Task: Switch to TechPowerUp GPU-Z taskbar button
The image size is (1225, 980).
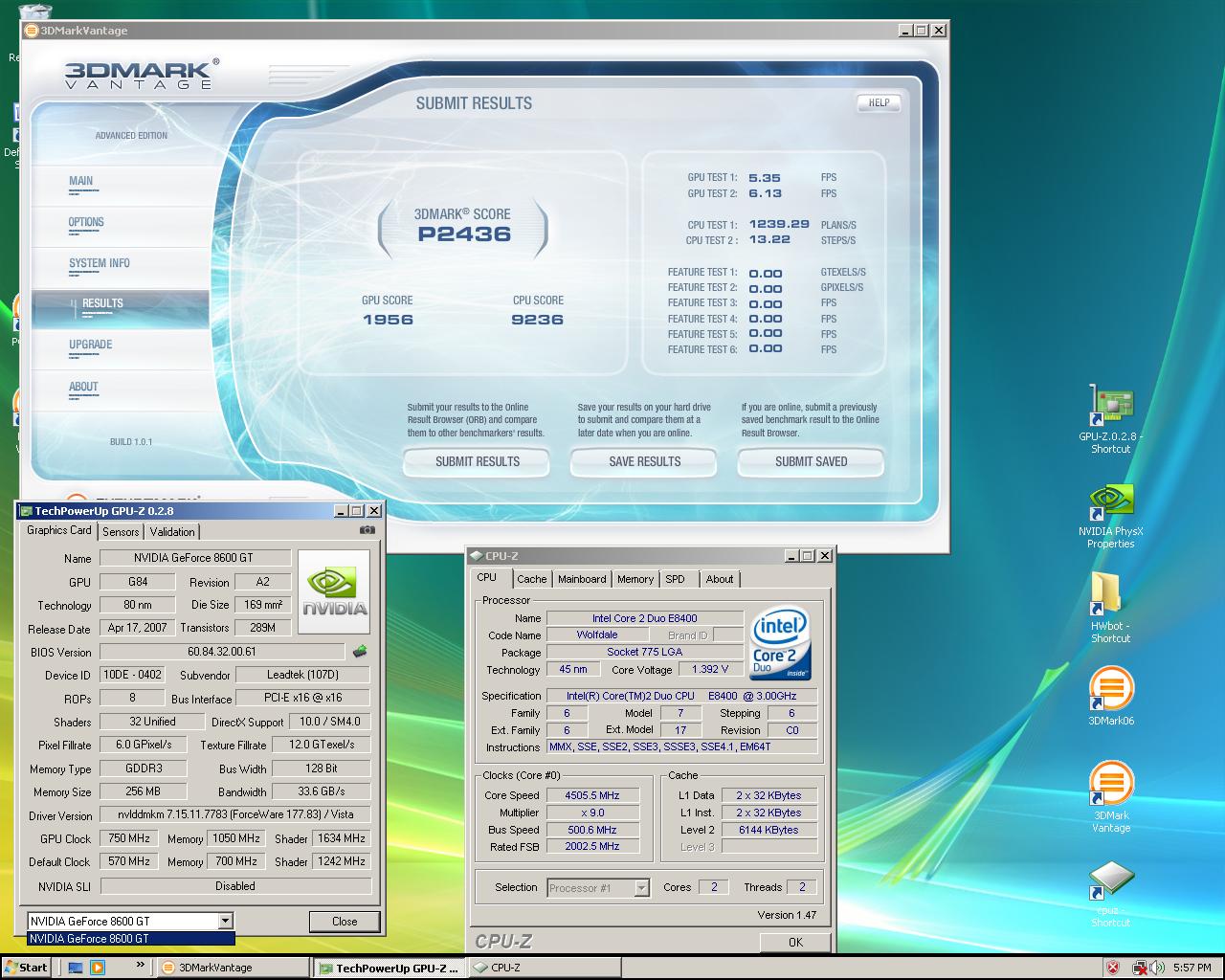Action: [390, 968]
